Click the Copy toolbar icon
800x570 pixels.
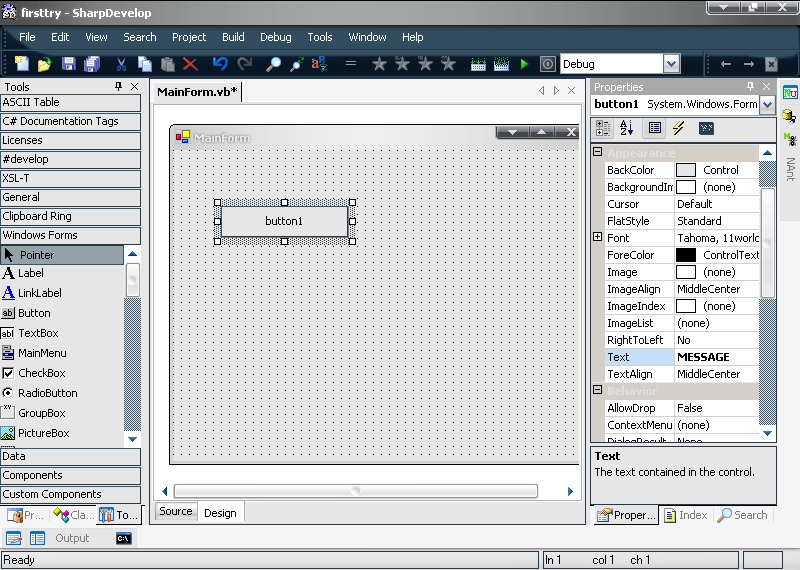[x=145, y=64]
